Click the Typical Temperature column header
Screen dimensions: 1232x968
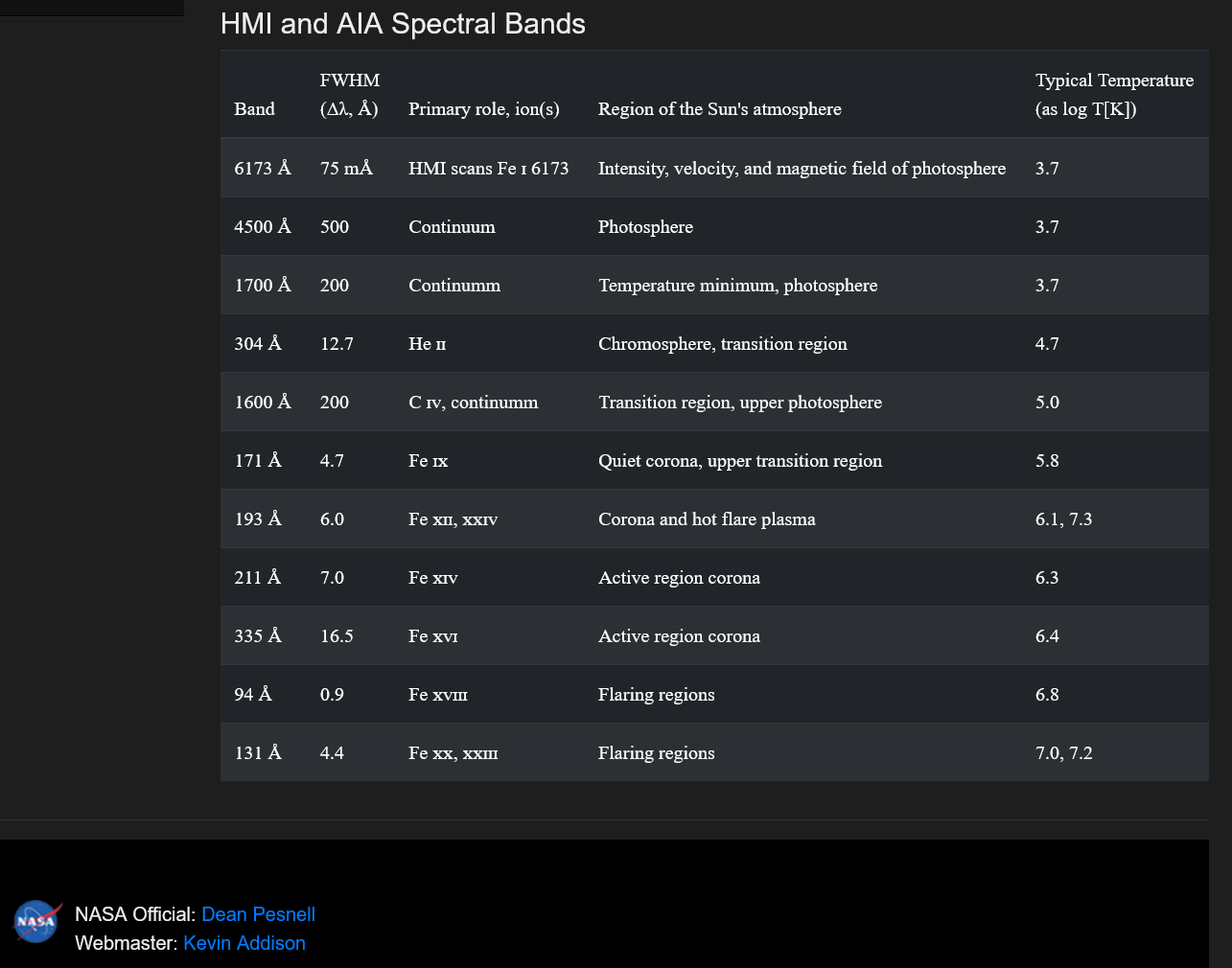coord(1114,95)
